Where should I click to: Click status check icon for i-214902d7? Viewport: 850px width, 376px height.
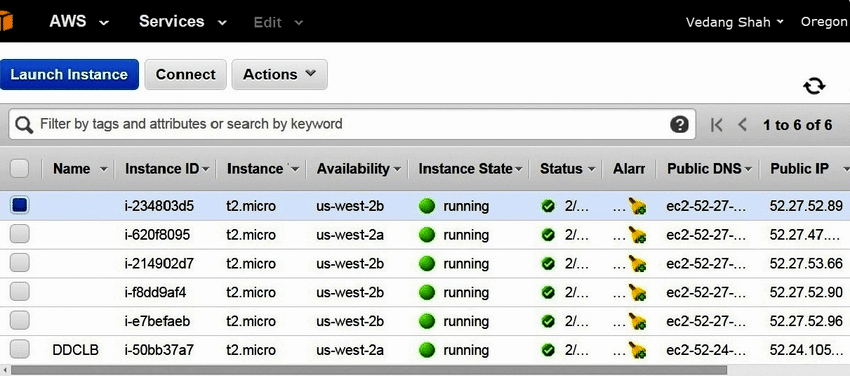tap(548, 263)
